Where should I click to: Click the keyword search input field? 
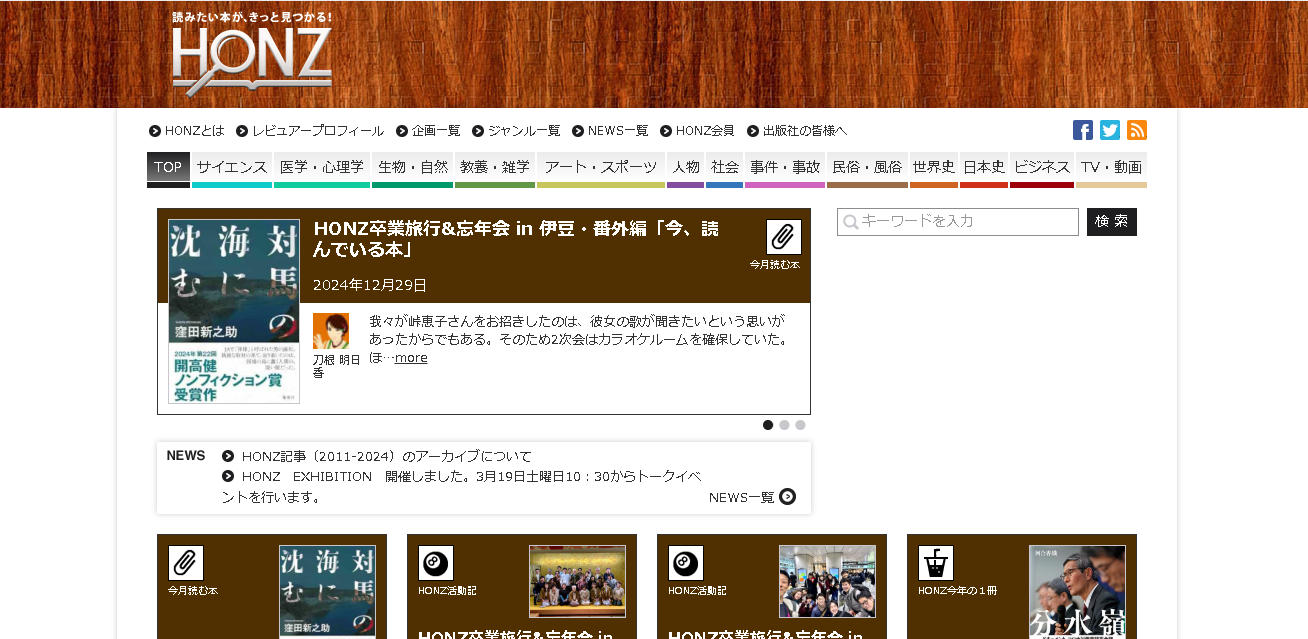pyautogui.click(x=958, y=221)
